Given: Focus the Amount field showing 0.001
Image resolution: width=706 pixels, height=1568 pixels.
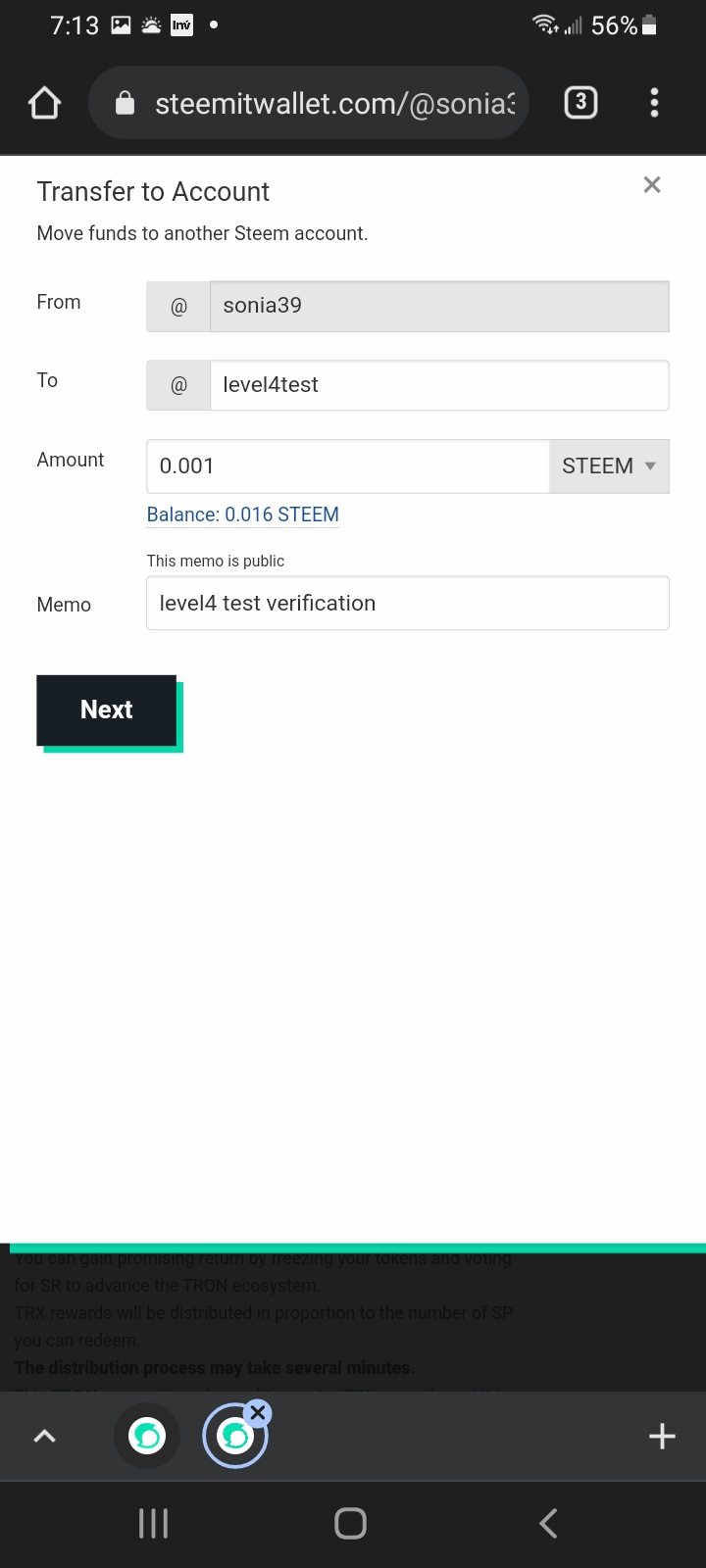Looking at the screenshot, I should pos(348,466).
